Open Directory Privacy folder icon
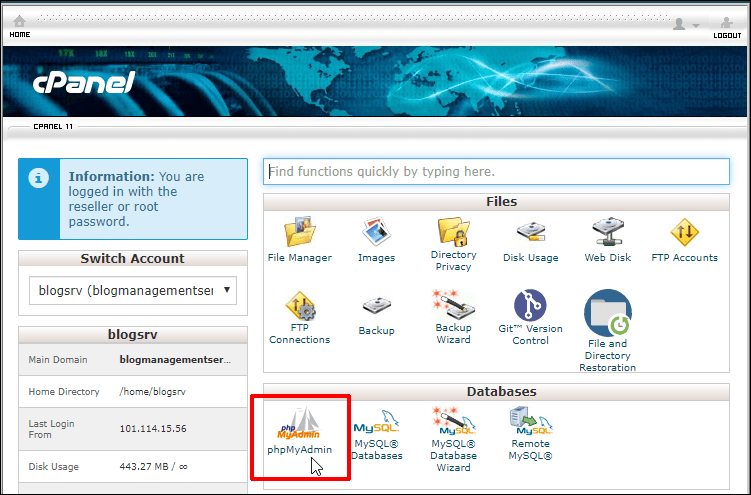This screenshot has height=495, width=751. point(453,232)
